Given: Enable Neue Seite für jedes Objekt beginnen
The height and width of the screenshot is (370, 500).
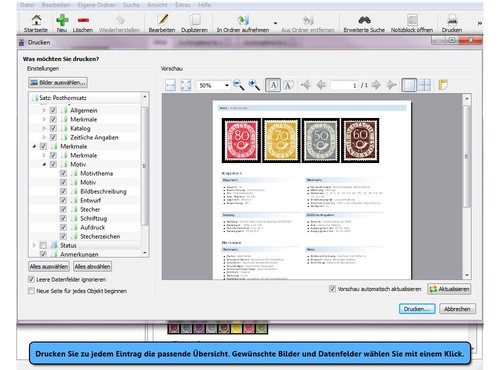Looking at the screenshot, I should click(31, 291).
